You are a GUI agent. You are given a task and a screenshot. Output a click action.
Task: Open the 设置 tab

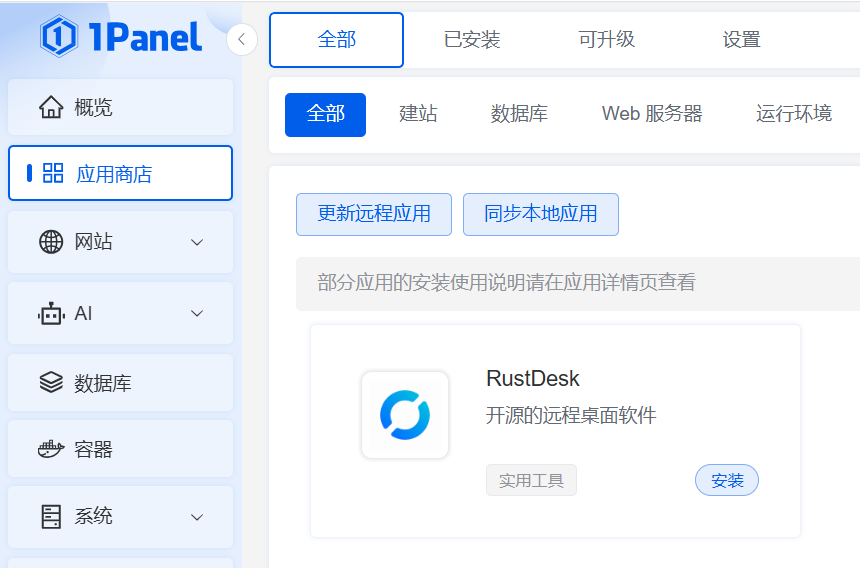point(742,40)
